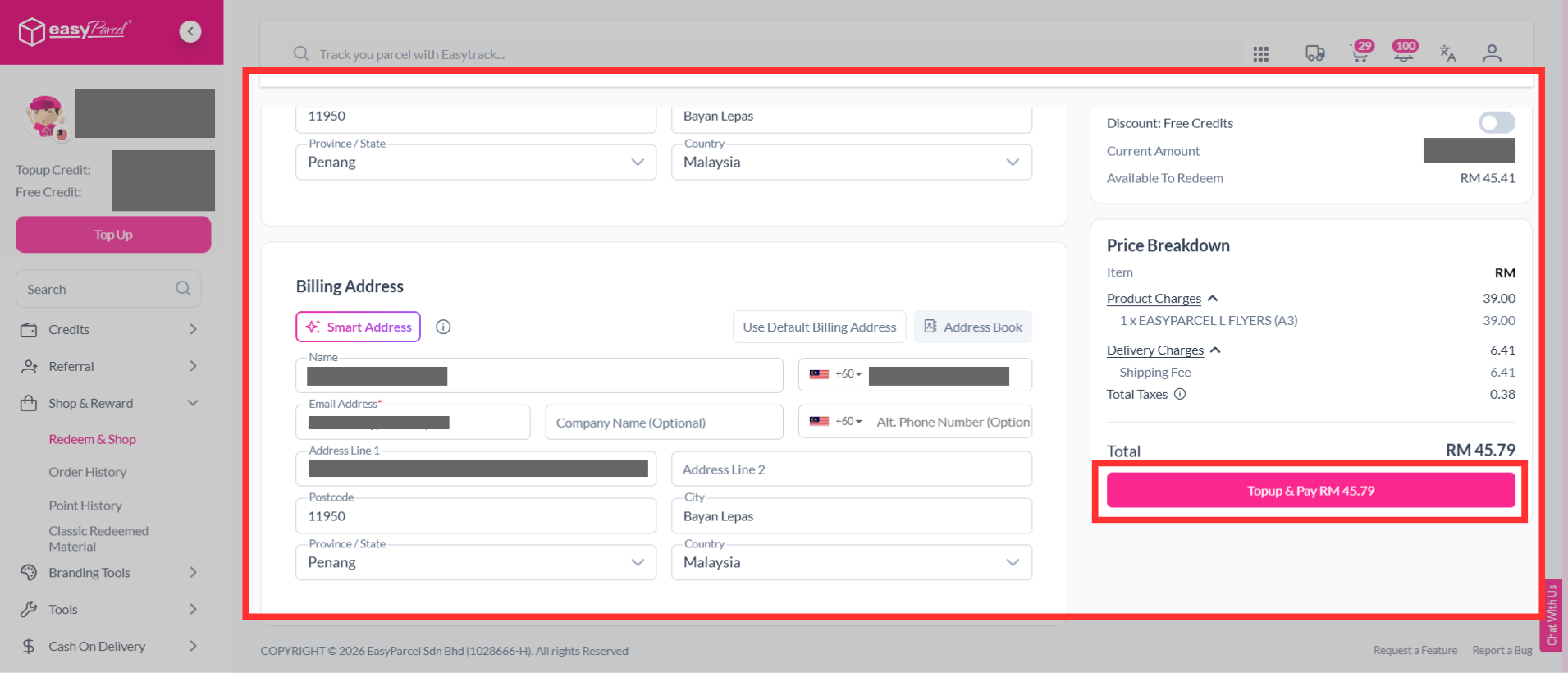
Task: Click the Address Line 2 field
Action: point(852,469)
